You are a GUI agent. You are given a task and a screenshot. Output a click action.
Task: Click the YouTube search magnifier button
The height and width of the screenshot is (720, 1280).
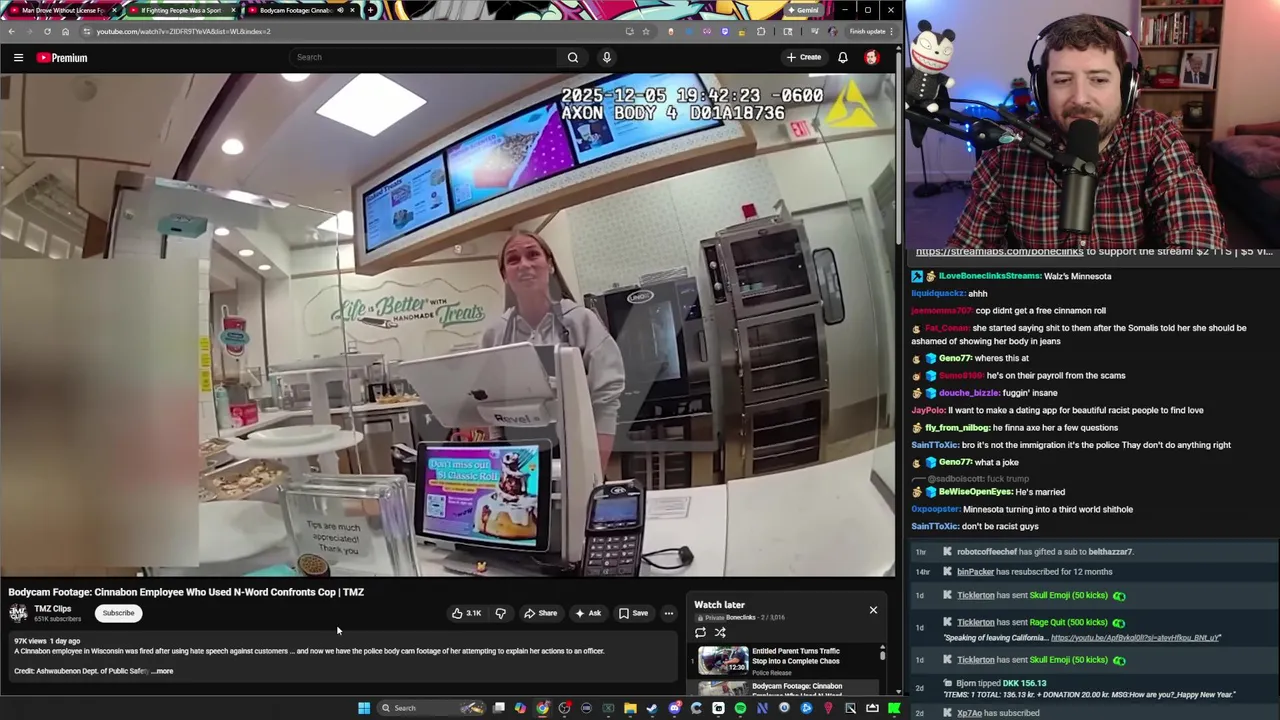(x=573, y=57)
